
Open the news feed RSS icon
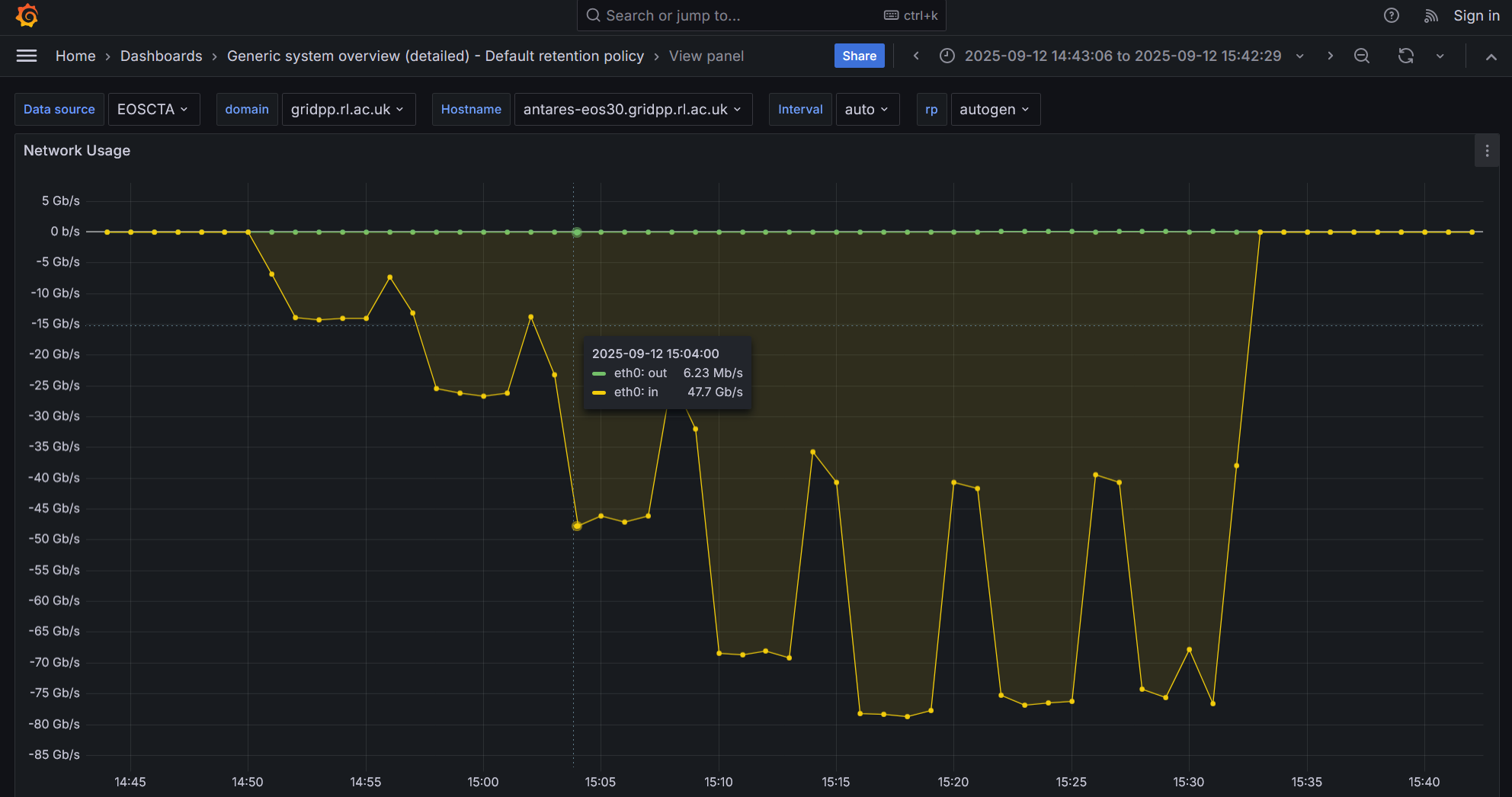click(x=1430, y=15)
